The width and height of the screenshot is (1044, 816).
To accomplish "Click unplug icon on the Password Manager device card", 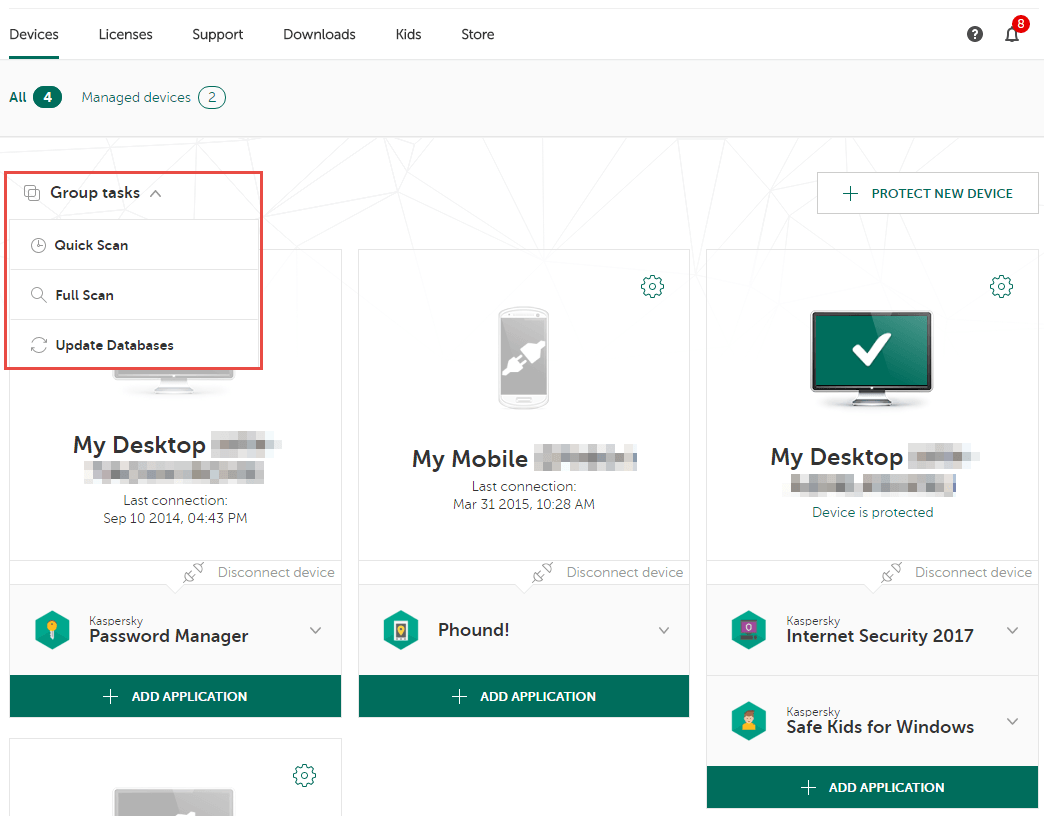I will tap(193, 572).
